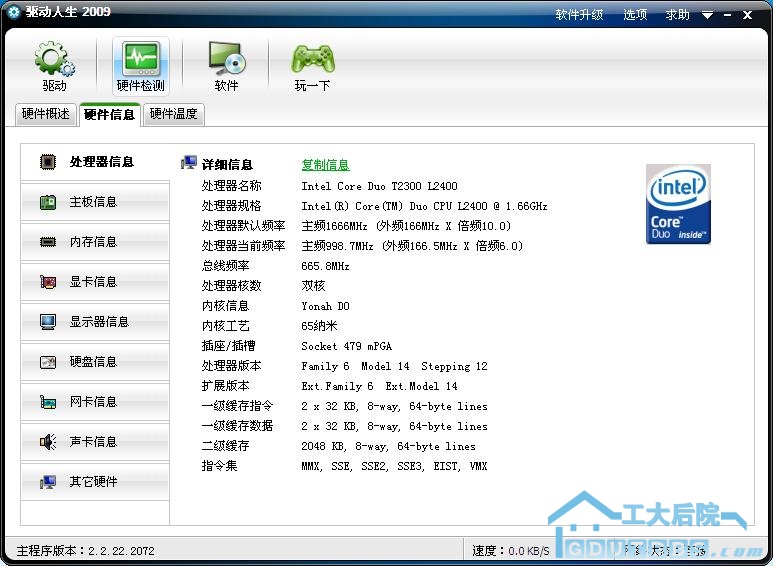Click the hard disk icon beside 硬盘信息

(48, 362)
